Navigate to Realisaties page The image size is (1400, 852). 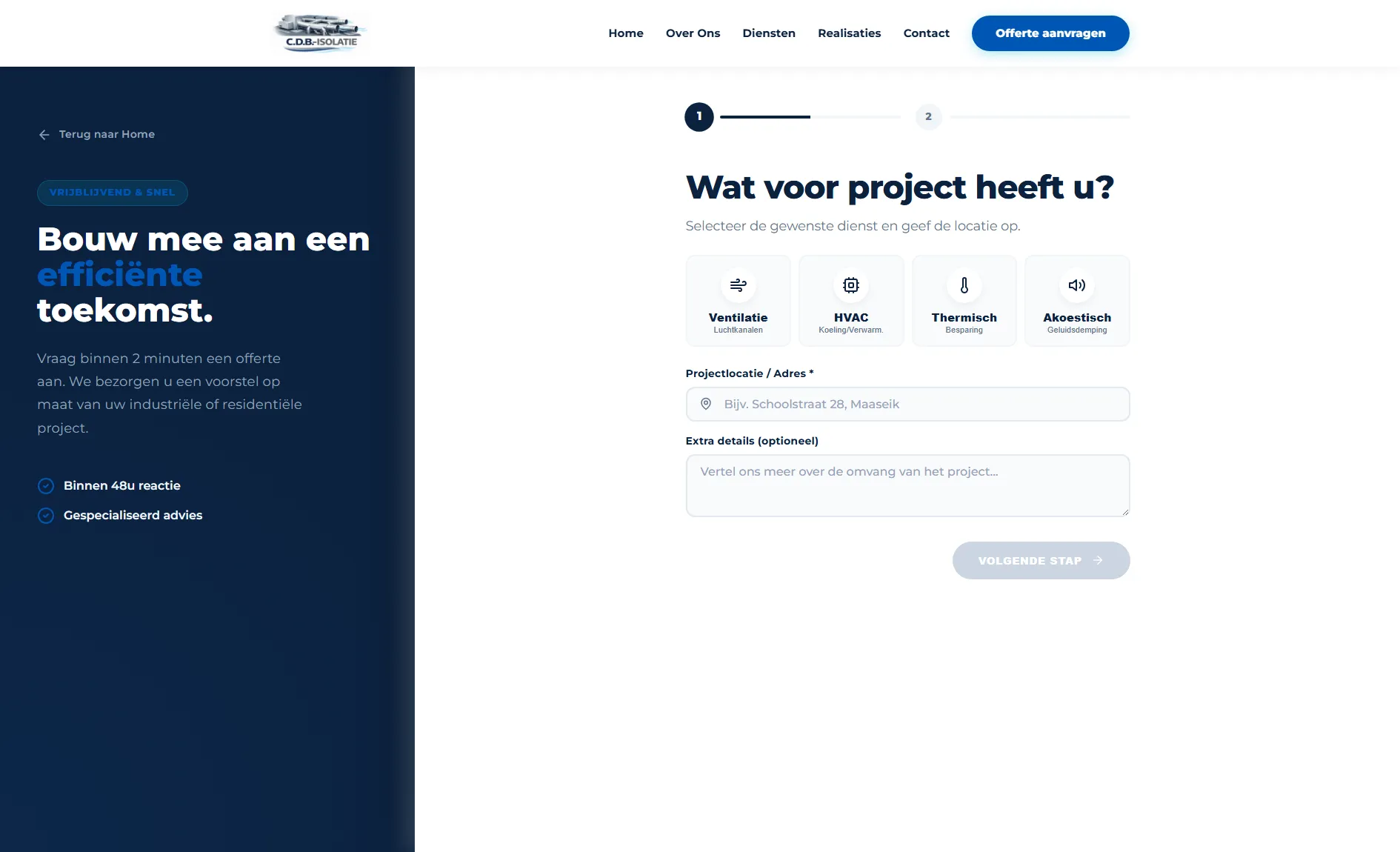click(850, 33)
